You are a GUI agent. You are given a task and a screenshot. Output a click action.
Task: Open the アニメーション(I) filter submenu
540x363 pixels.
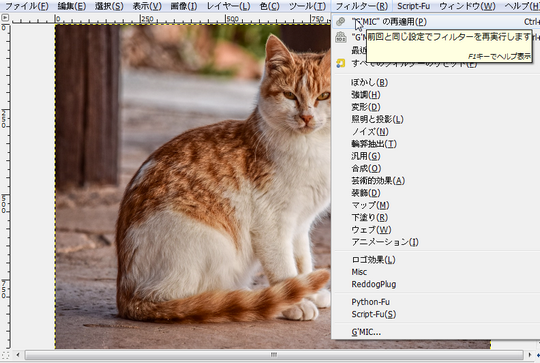[436, 242]
